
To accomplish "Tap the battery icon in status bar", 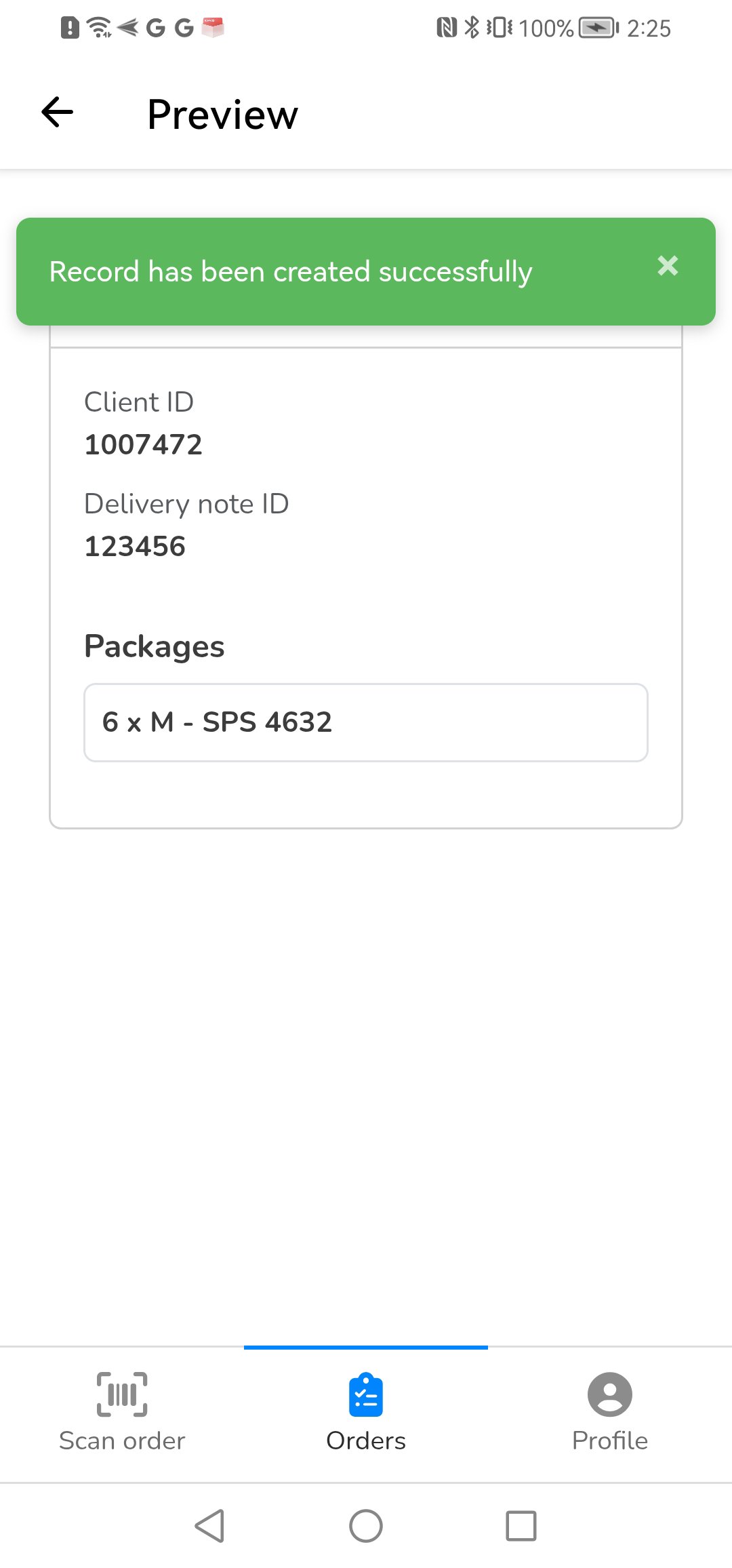I will point(598,28).
